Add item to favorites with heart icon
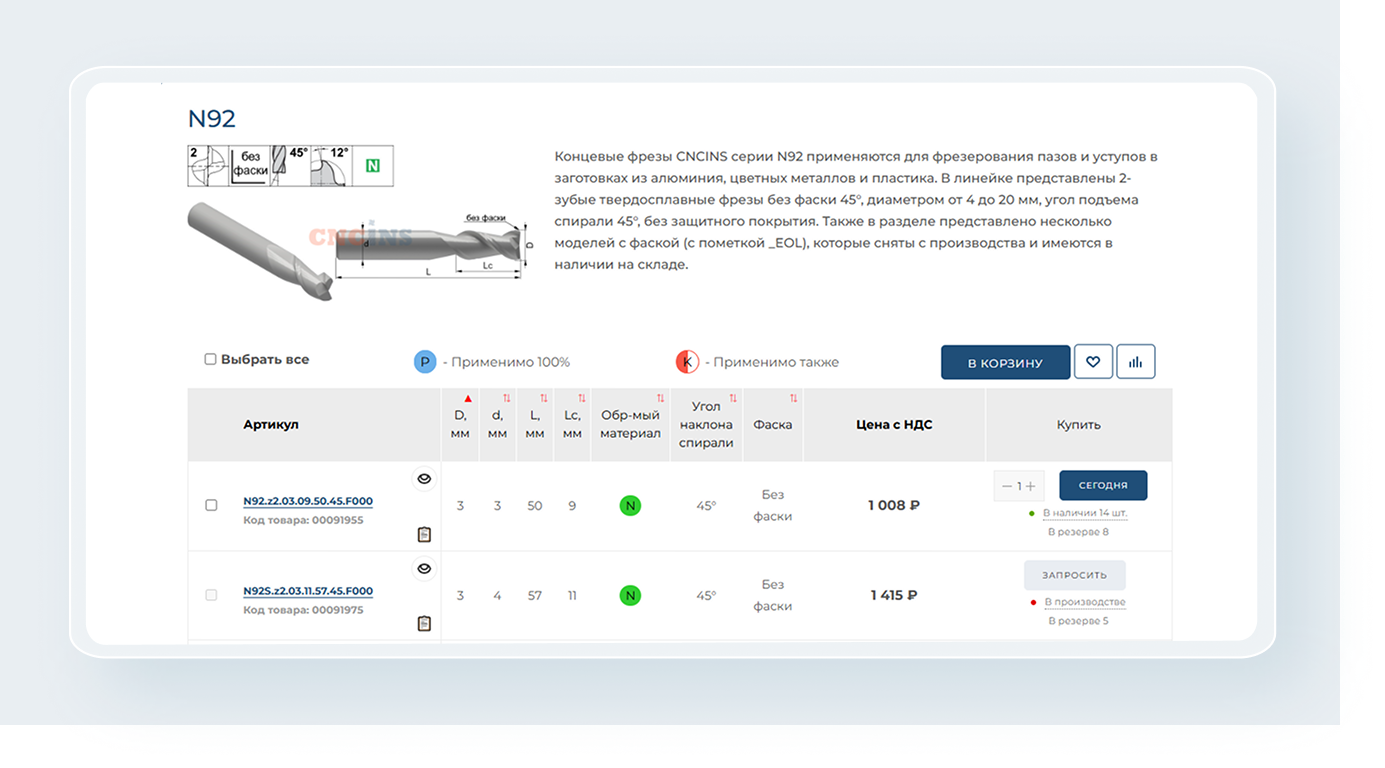The image size is (1385, 768). (1093, 362)
